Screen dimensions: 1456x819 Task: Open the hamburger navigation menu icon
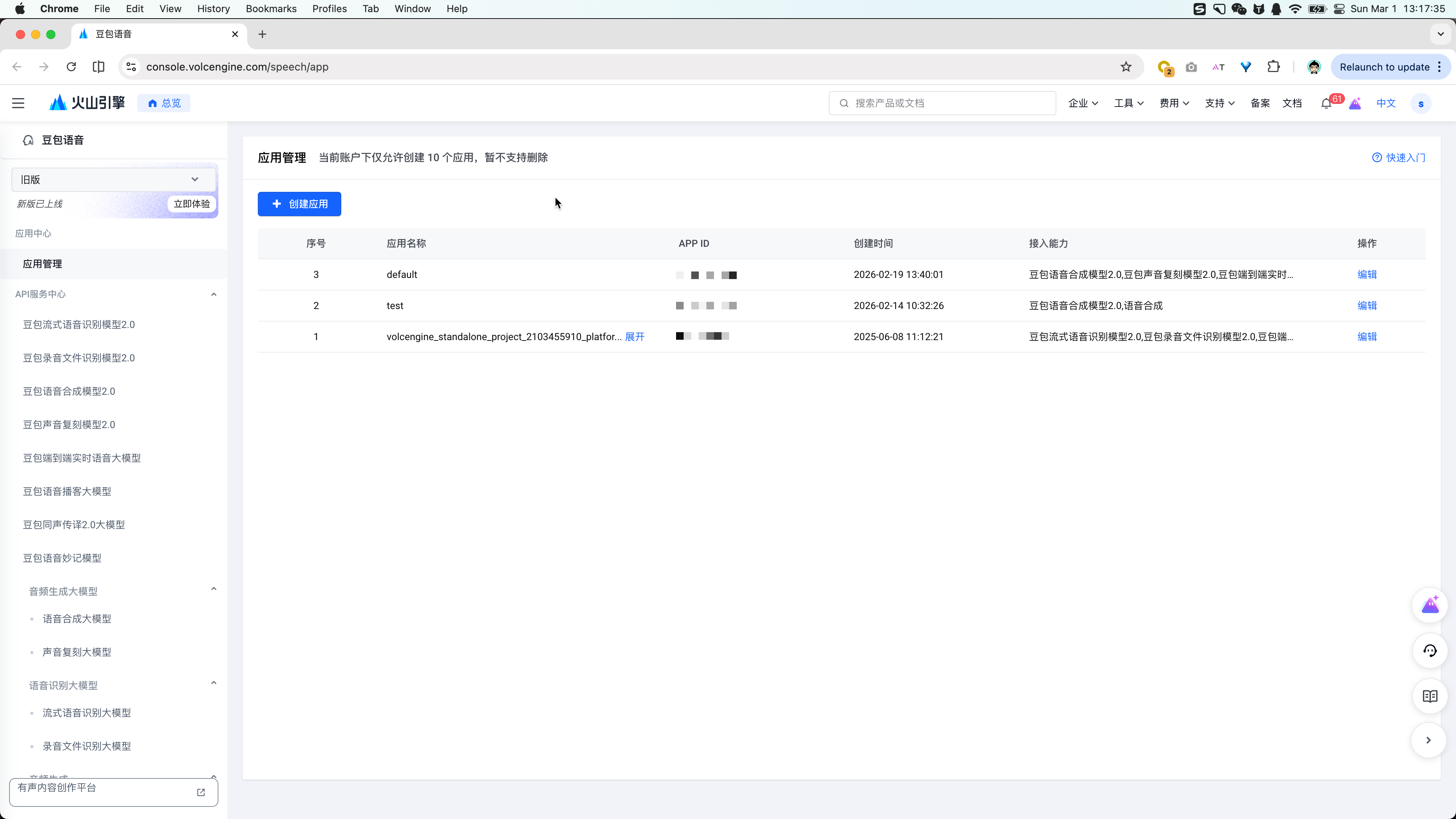tap(18, 103)
